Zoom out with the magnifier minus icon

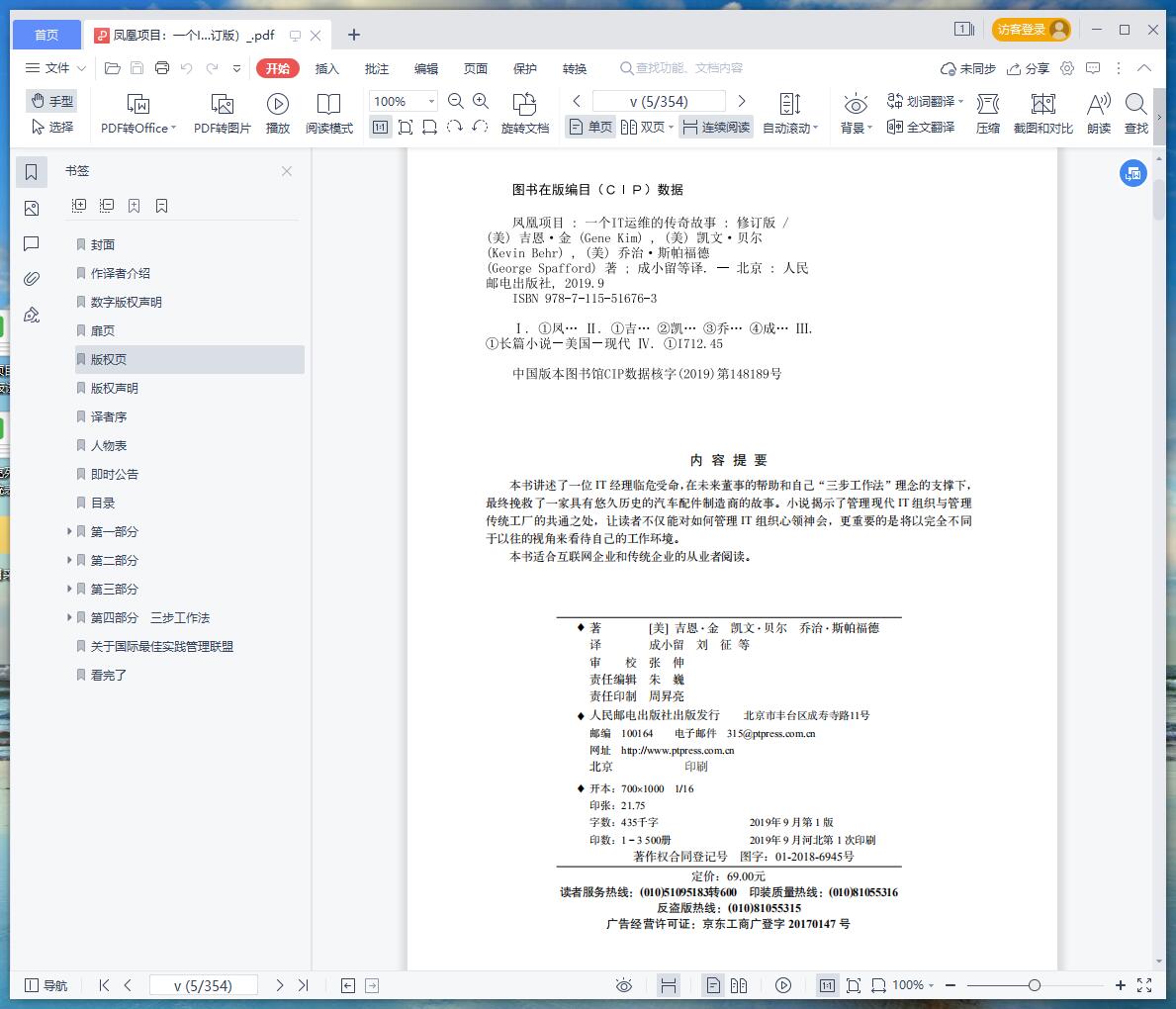point(455,101)
